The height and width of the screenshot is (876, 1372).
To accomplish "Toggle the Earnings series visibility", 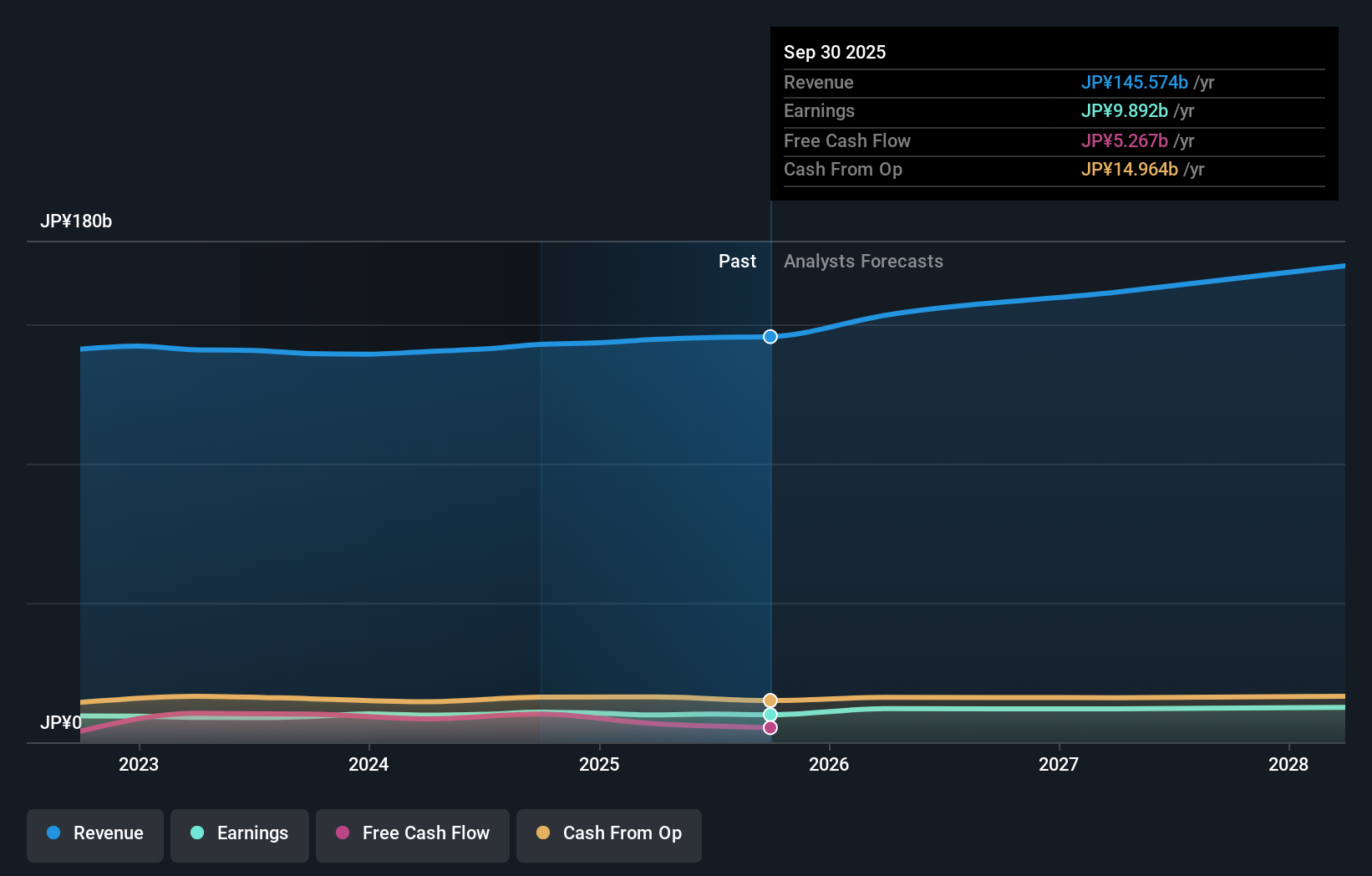I will 240,833.
